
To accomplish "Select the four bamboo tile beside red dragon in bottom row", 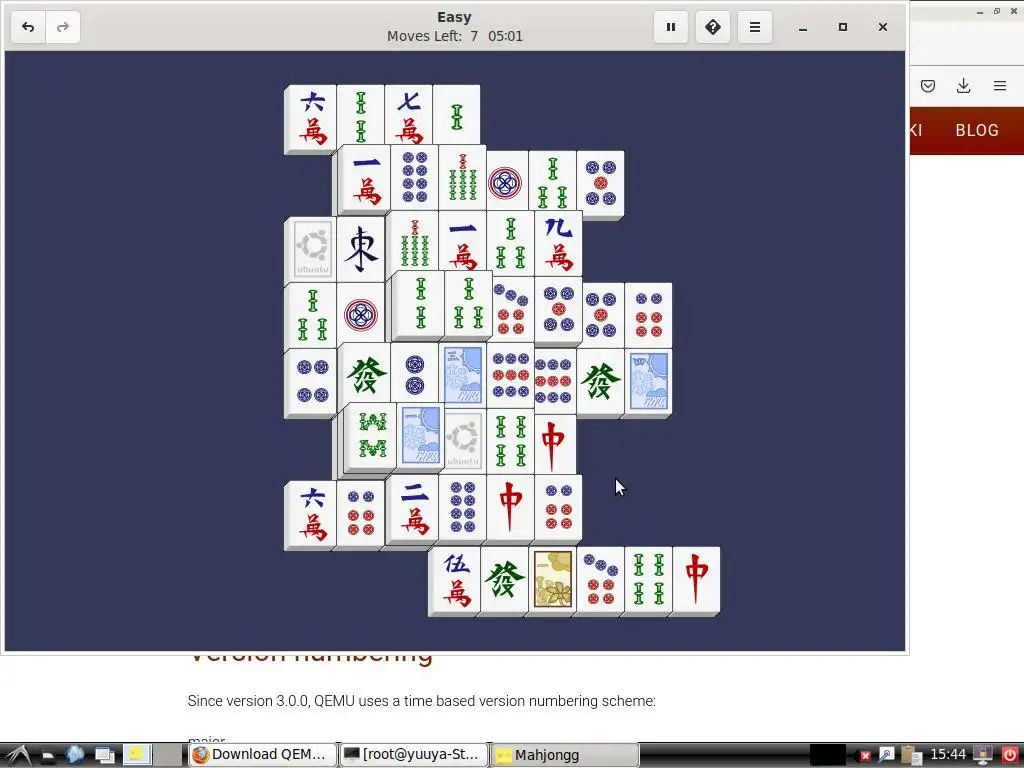I will 648,578.
